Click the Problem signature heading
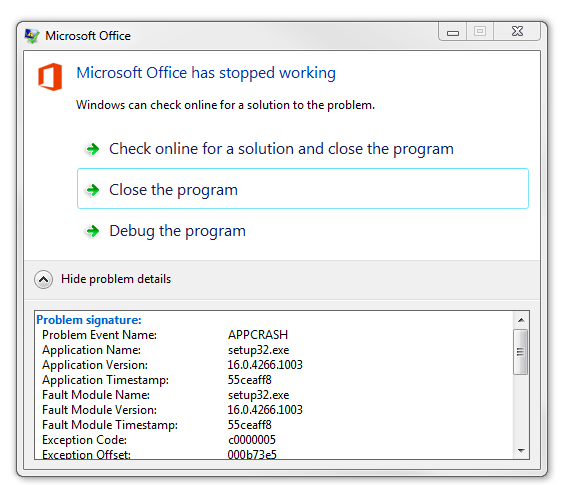 coord(89,320)
